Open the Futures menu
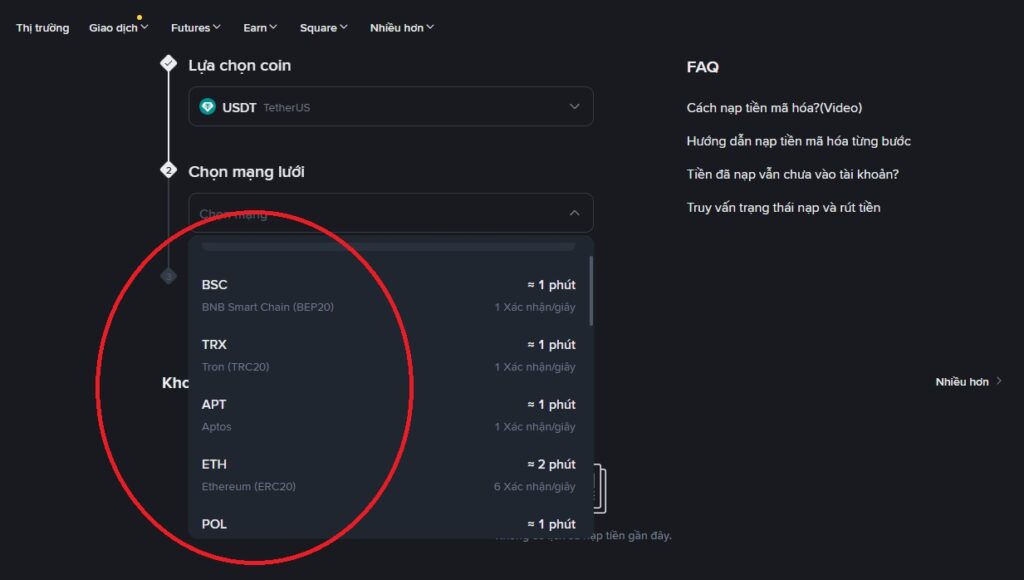 click(195, 28)
